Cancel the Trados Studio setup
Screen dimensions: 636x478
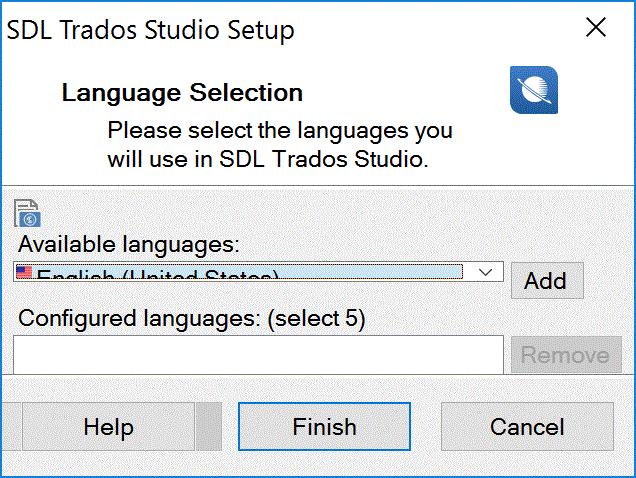point(527,426)
